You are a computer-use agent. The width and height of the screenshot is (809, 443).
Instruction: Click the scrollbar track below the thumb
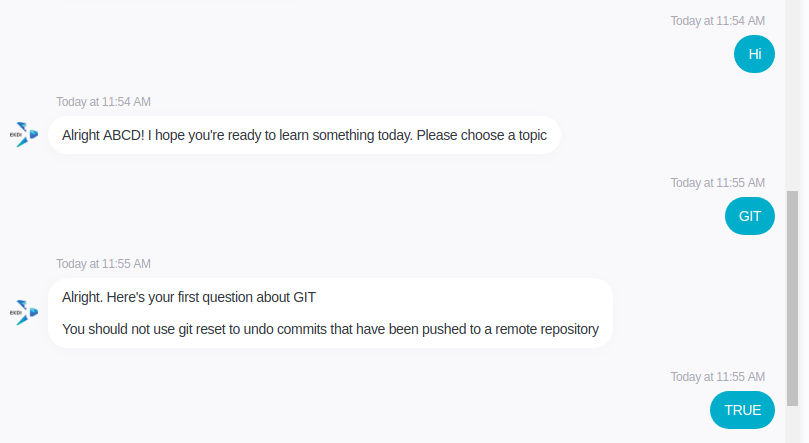[x=793, y=425]
